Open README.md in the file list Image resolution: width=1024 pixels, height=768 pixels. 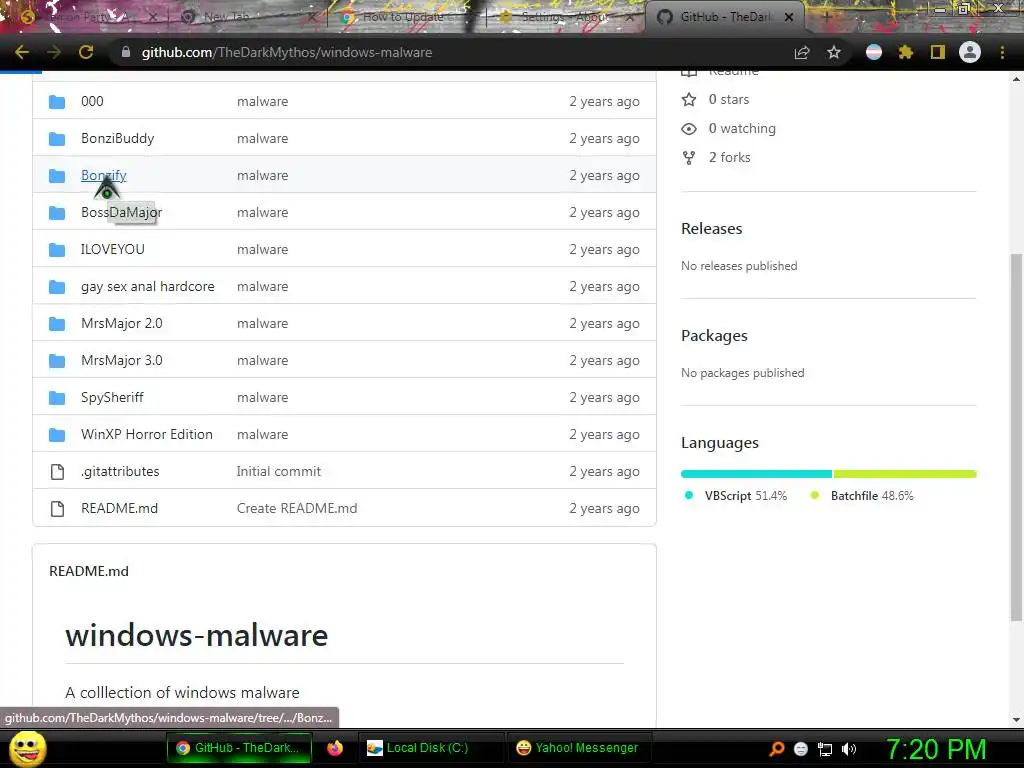pyautogui.click(x=119, y=508)
